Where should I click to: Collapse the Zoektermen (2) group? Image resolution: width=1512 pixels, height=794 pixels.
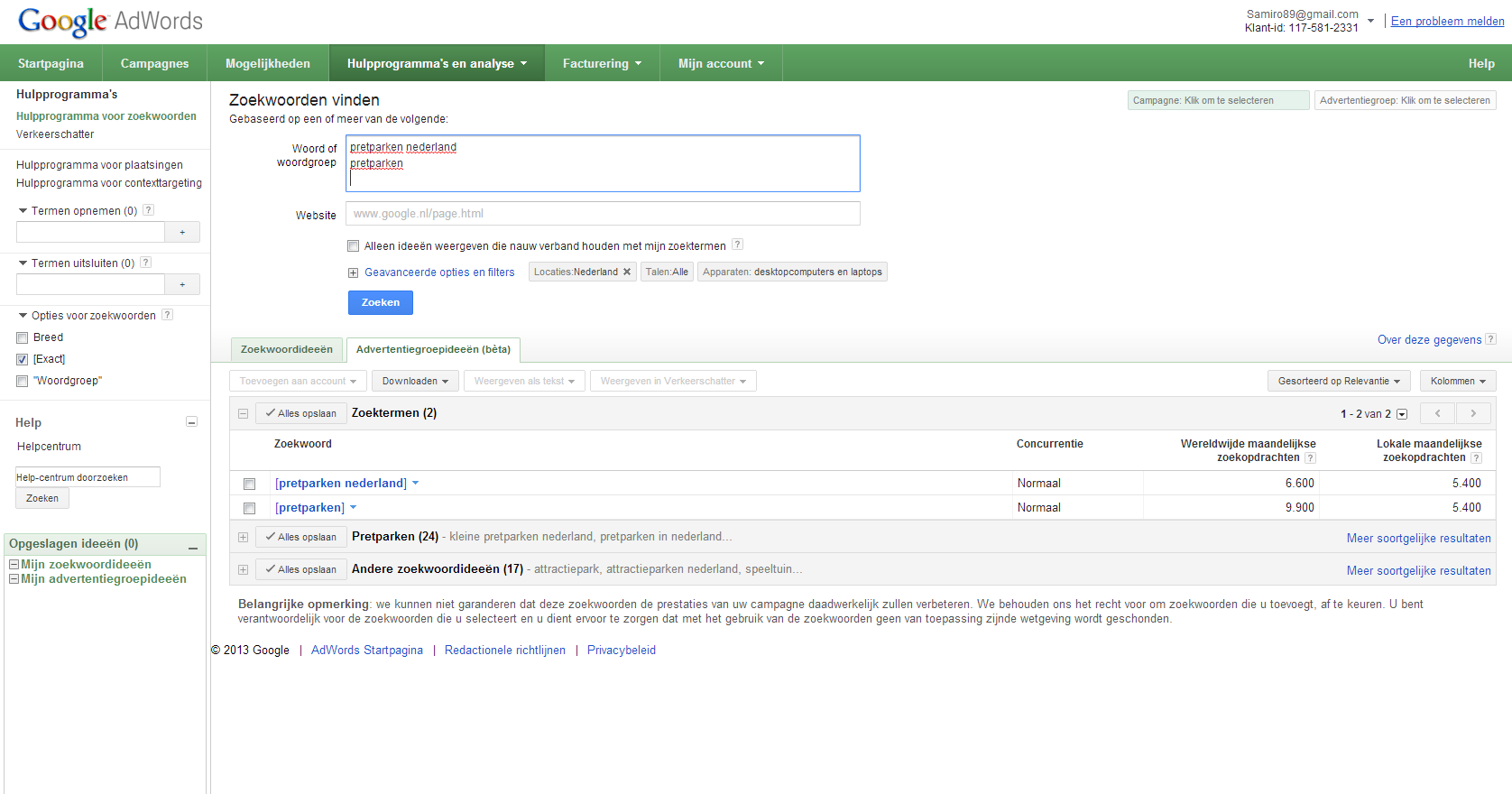pyautogui.click(x=243, y=413)
